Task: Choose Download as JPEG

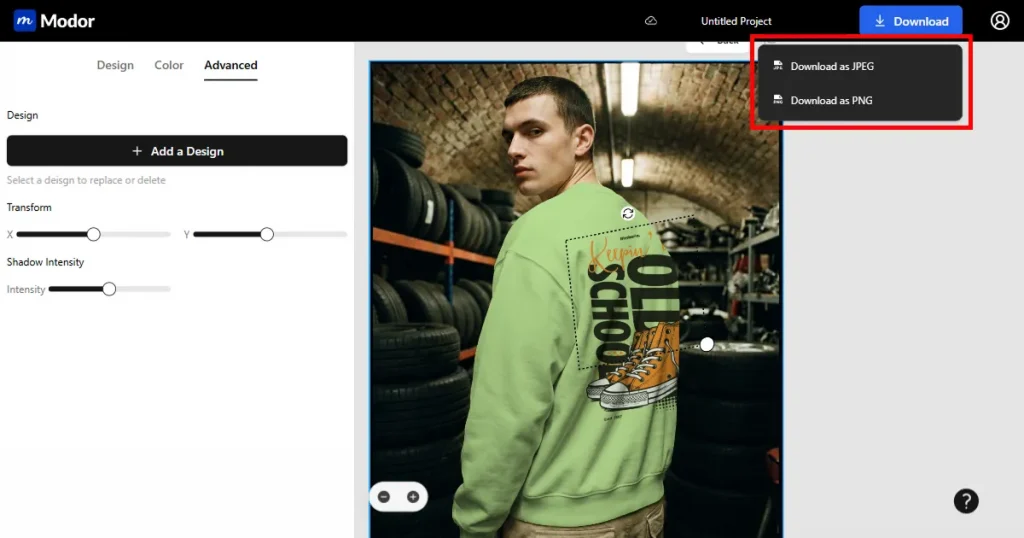Action: click(x=831, y=67)
